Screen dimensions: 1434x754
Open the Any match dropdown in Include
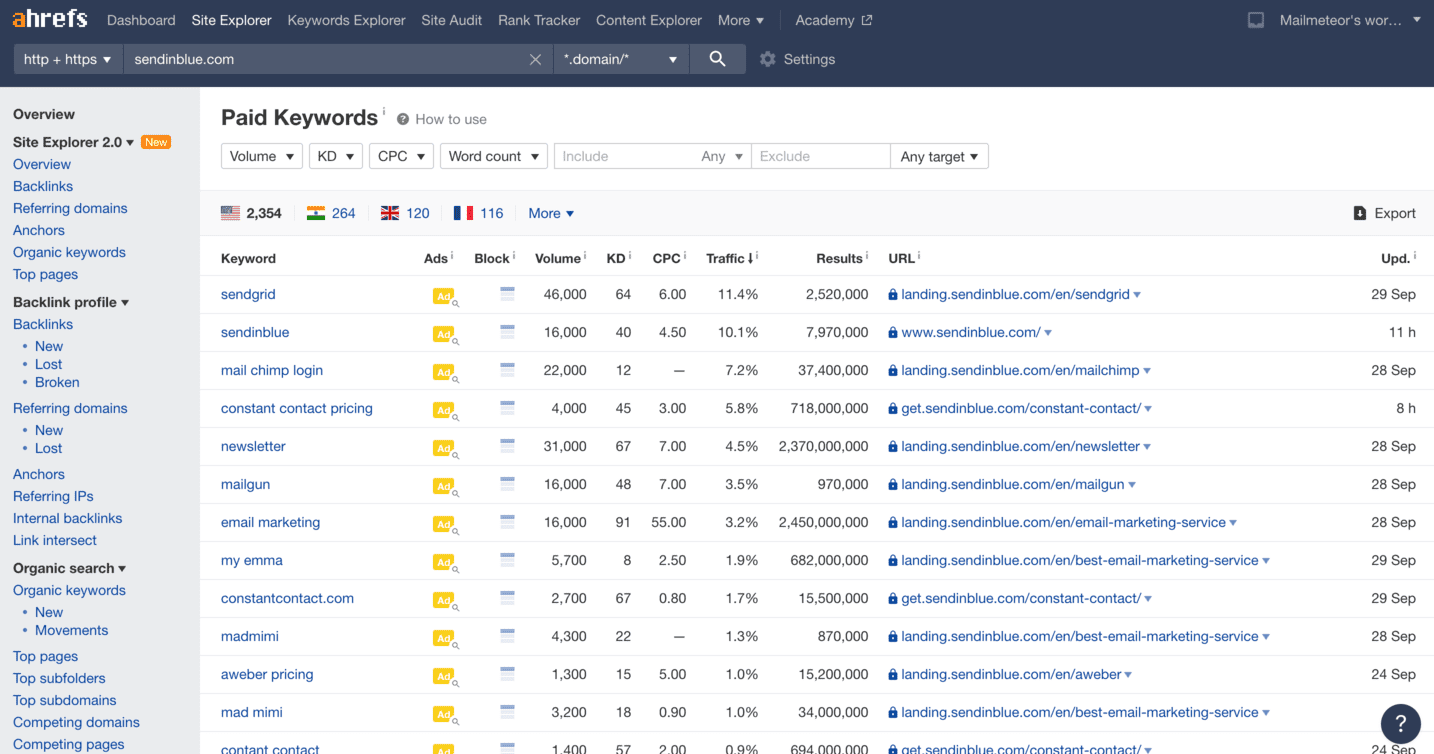[723, 156]
